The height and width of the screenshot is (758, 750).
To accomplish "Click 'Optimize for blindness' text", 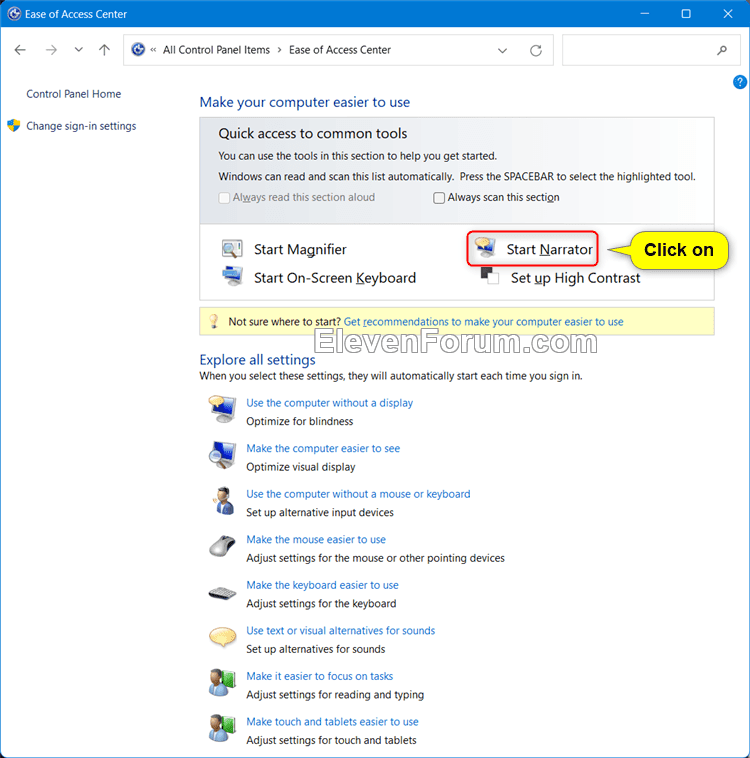I will coord(299,422).
